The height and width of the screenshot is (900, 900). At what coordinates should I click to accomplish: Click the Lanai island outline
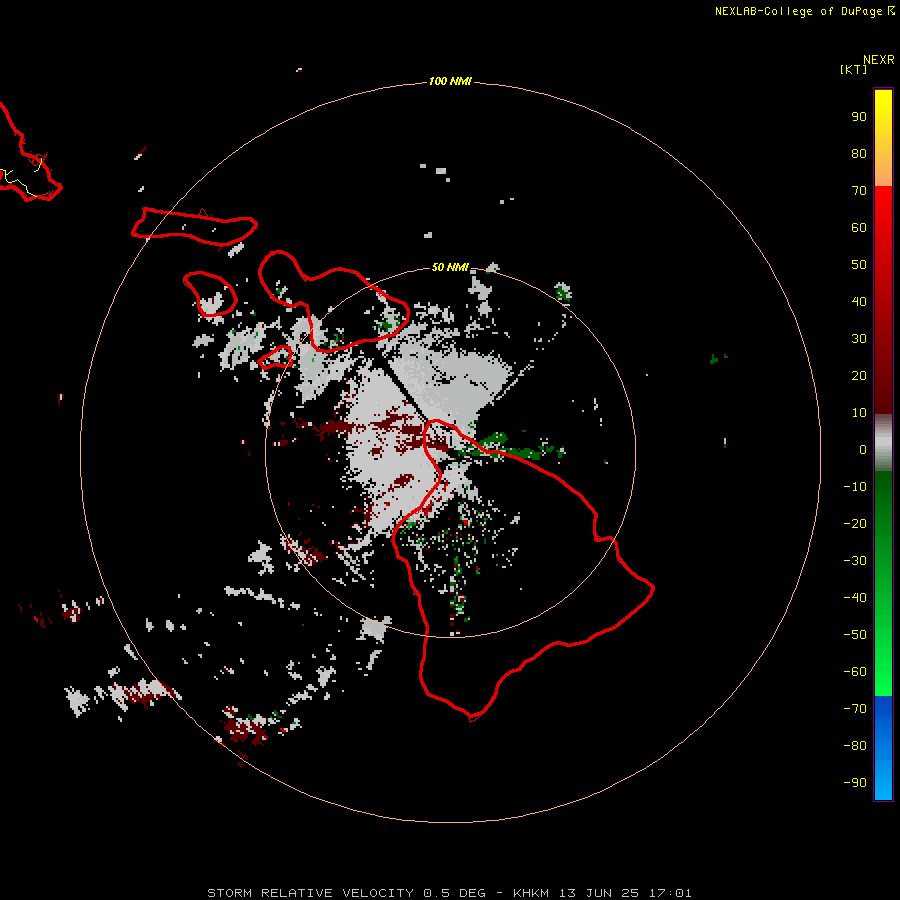(210, 294)
